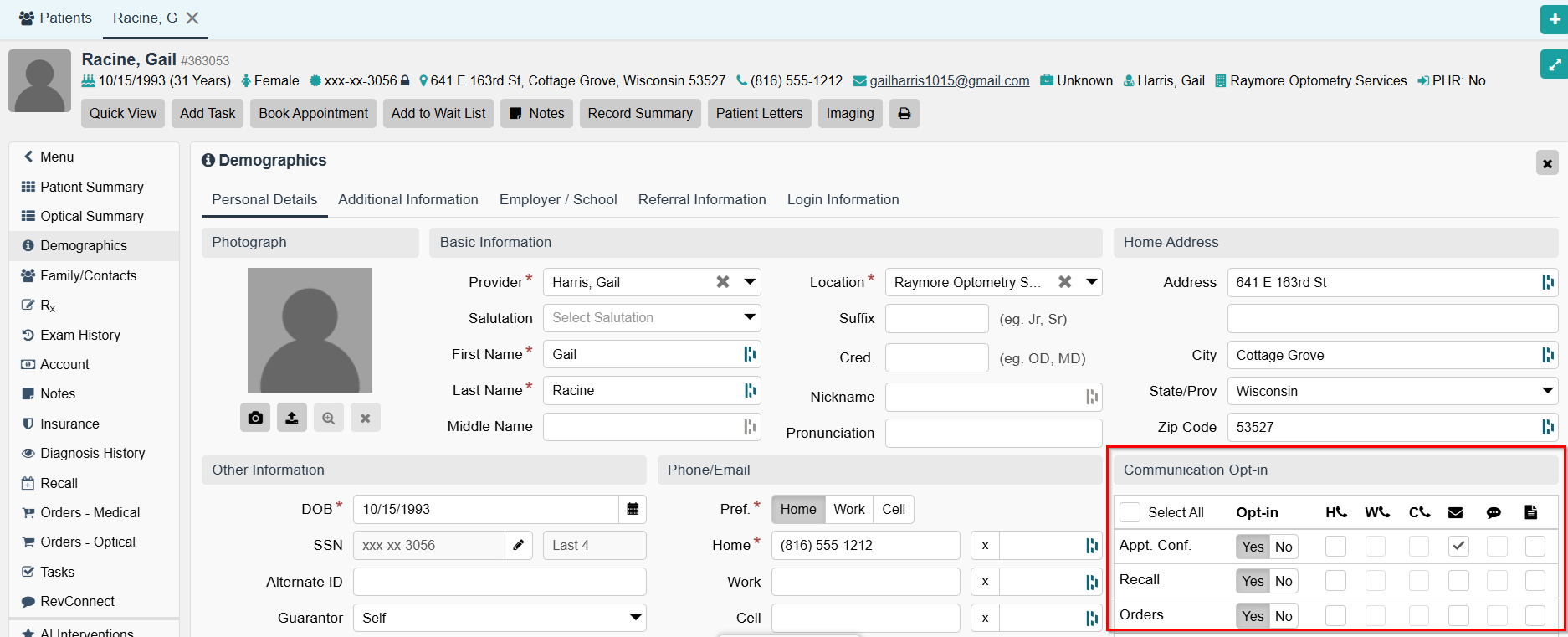Click the patient's email address link
1568x637 pixels.
point(949,81)
